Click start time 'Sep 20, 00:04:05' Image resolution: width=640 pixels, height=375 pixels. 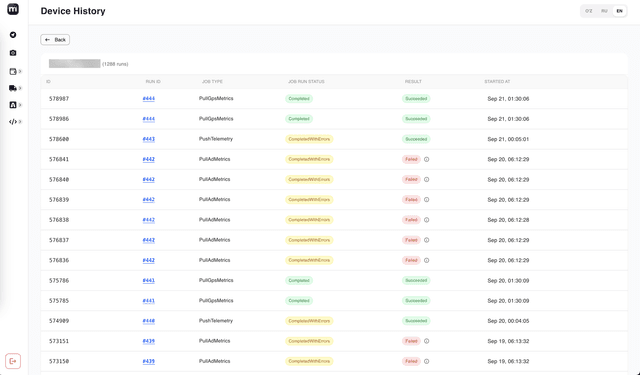tap(508, 321)
